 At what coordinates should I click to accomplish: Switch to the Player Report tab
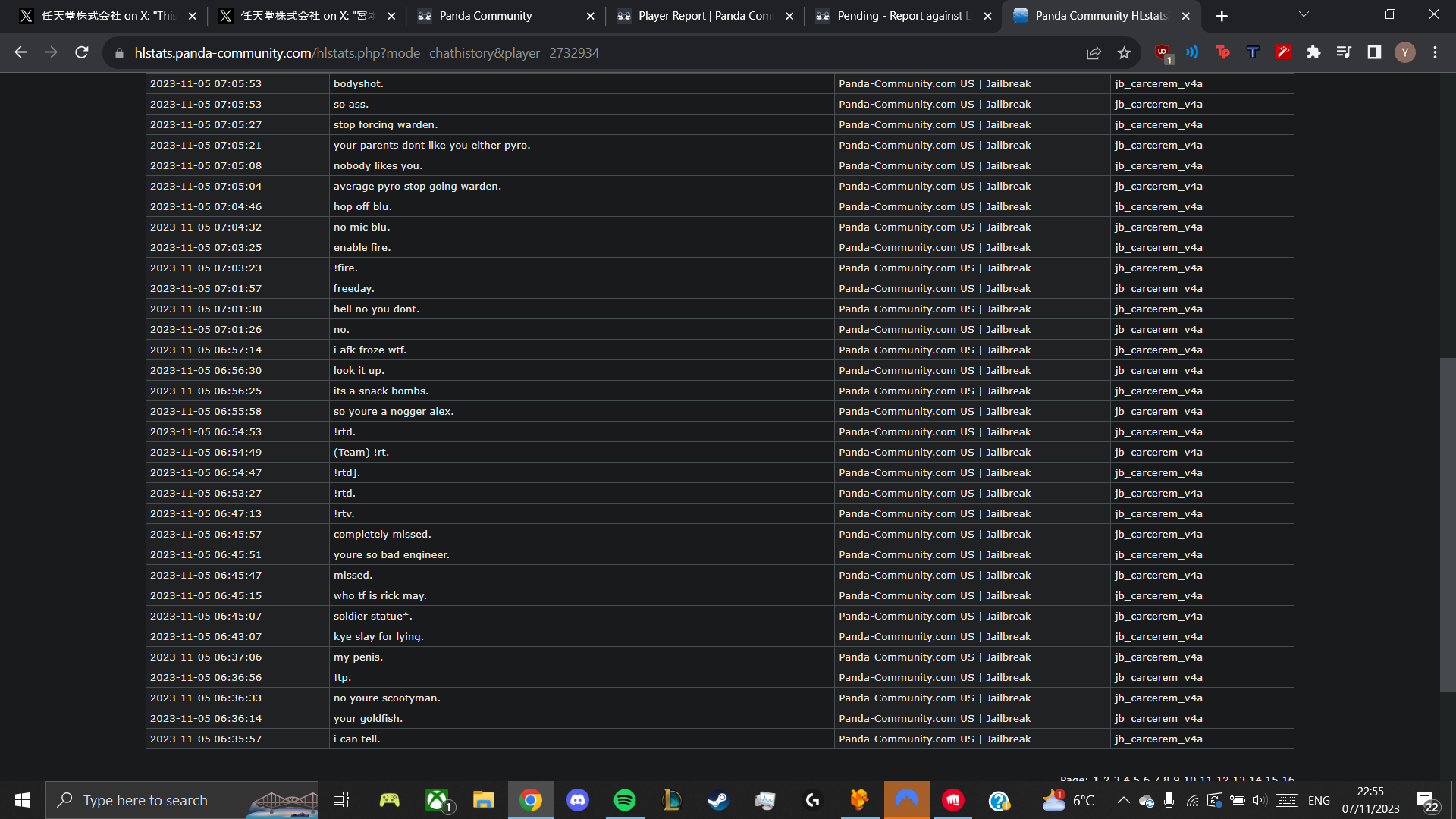[704, 16]
